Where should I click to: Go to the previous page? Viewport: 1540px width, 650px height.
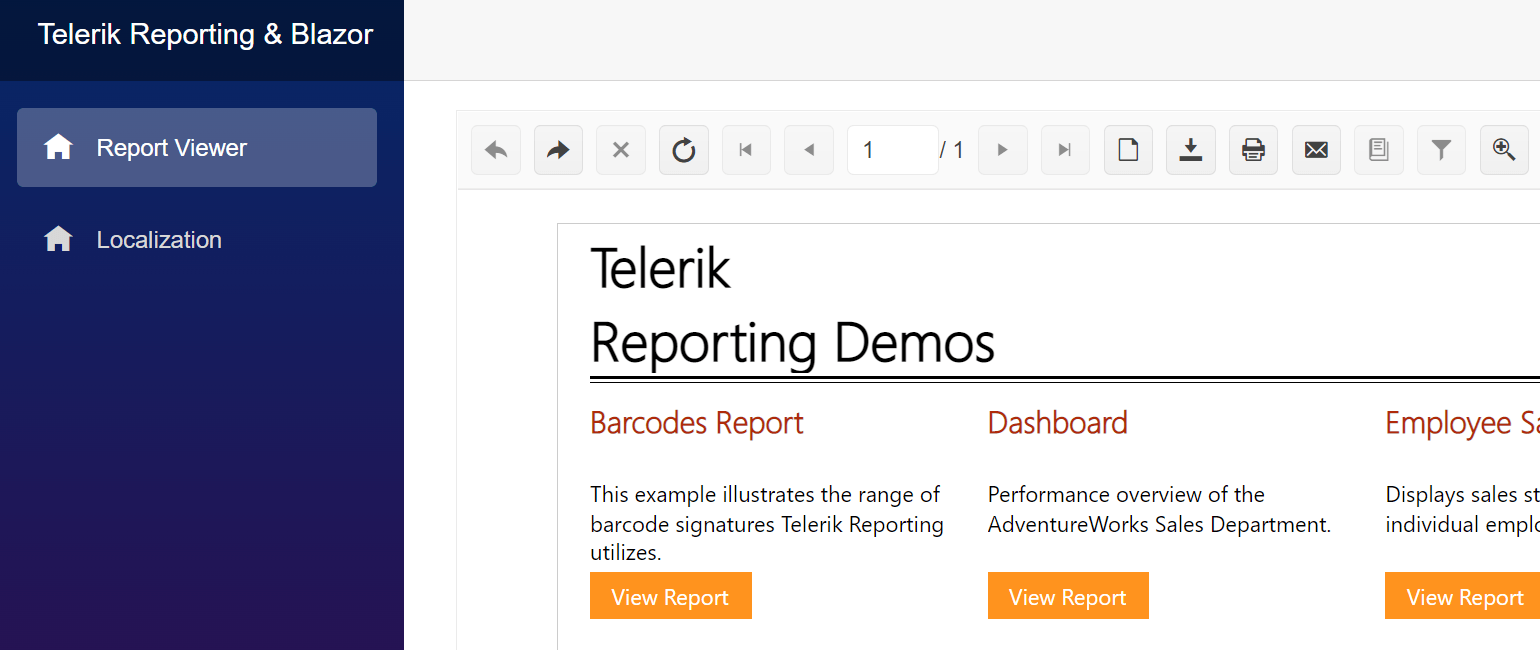pyautogui.click(x=809, y=150)
